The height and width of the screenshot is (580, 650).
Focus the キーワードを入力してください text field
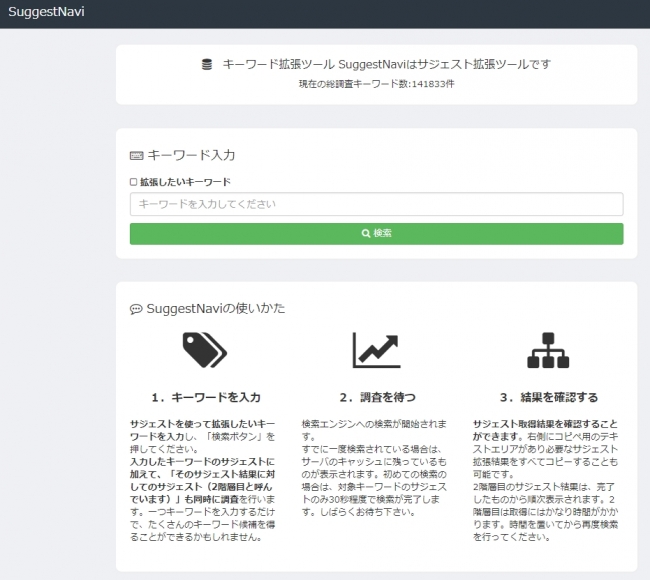point(376,204)
